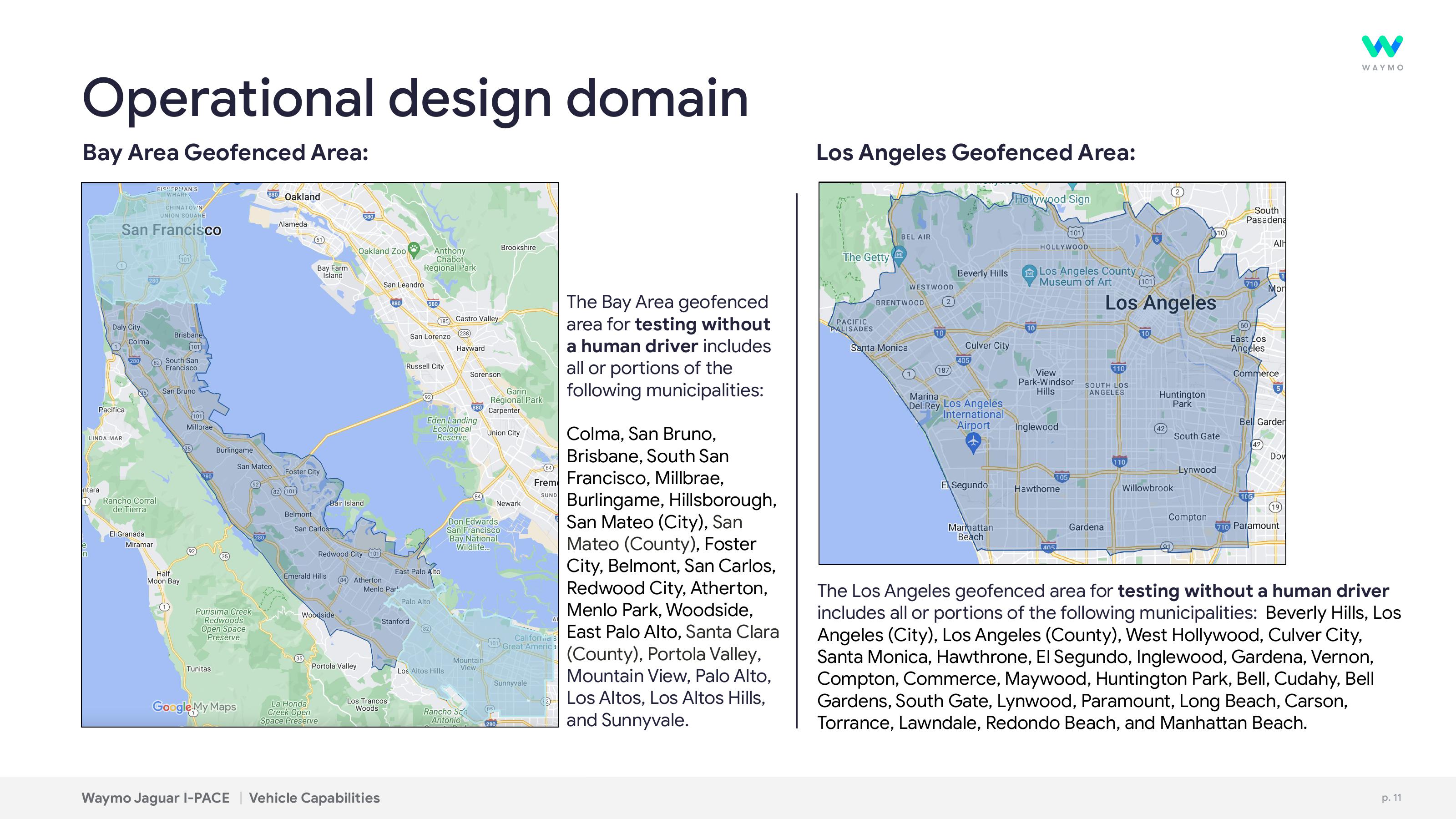This screenshot has width=1456, height=819.
Task: Click the 'Vehicle Capabilities' footer text
Action: click(x=314, y=798)
